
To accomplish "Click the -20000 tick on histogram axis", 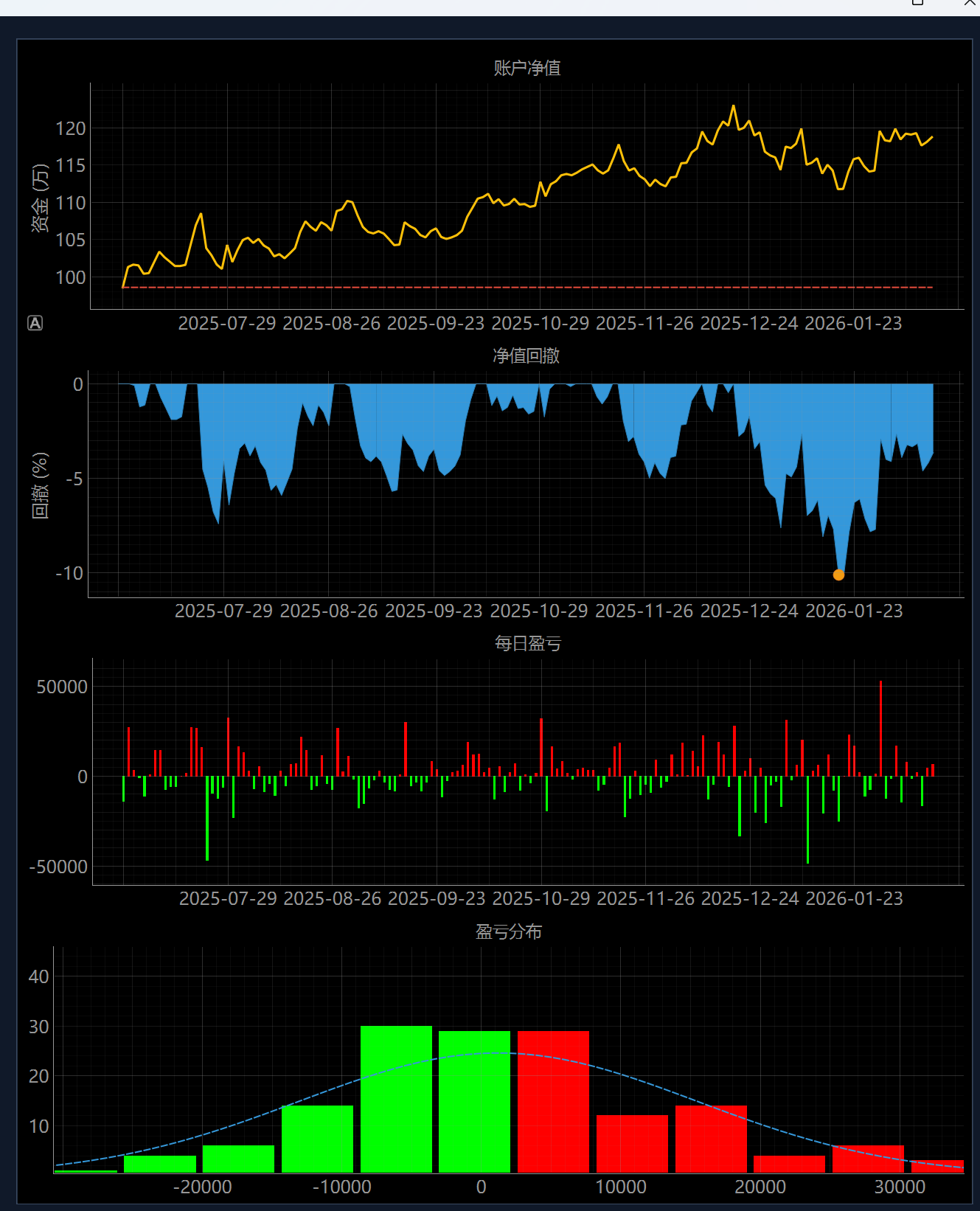I will [203, 1187].
